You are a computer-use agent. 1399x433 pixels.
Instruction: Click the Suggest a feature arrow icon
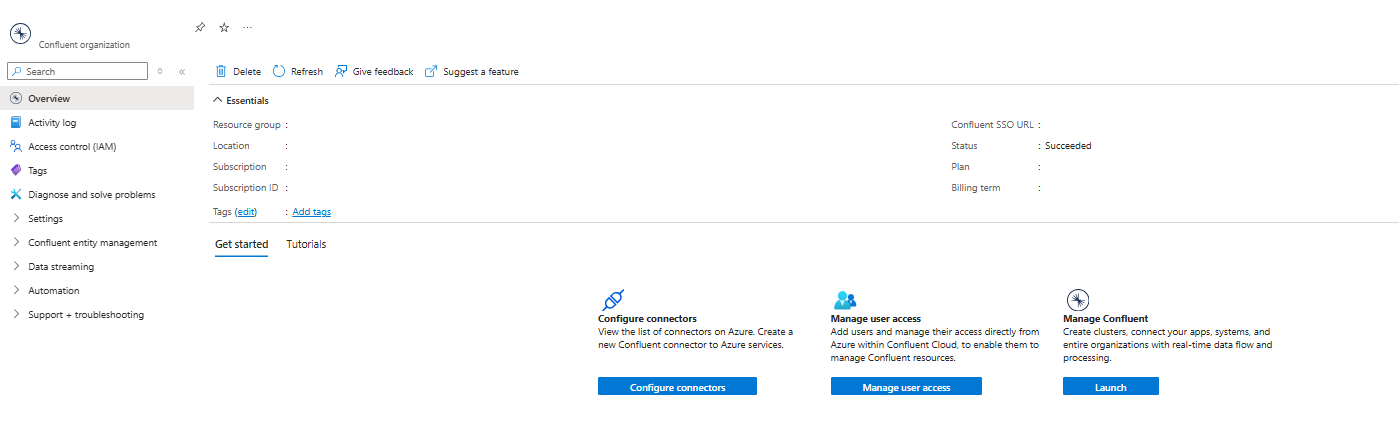[x=431, y=71]
